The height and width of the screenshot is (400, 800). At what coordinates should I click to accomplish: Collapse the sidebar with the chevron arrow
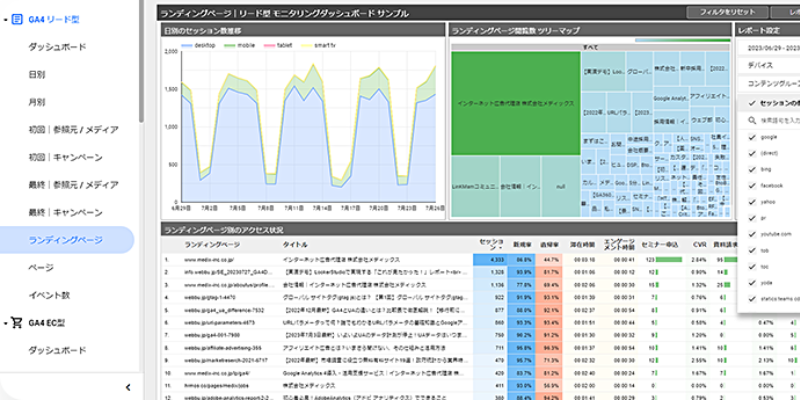click(x=128, y=387)
